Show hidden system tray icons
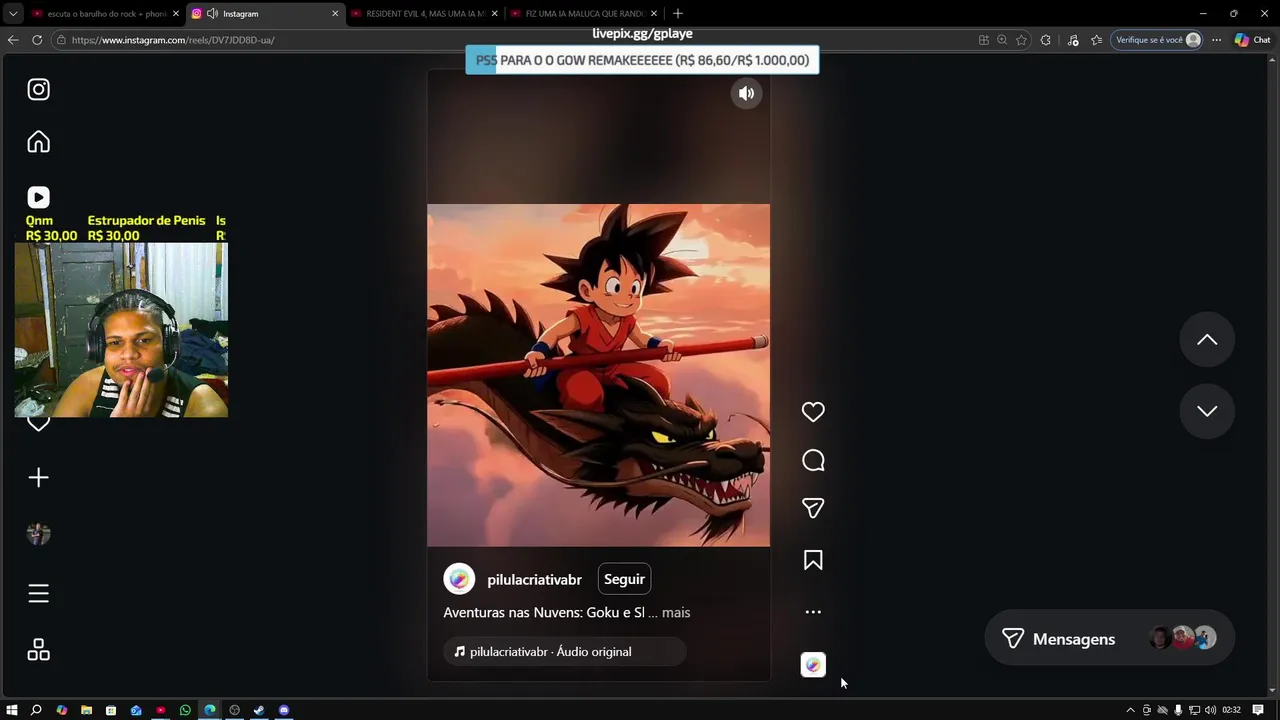 (x=1131, y=710)
